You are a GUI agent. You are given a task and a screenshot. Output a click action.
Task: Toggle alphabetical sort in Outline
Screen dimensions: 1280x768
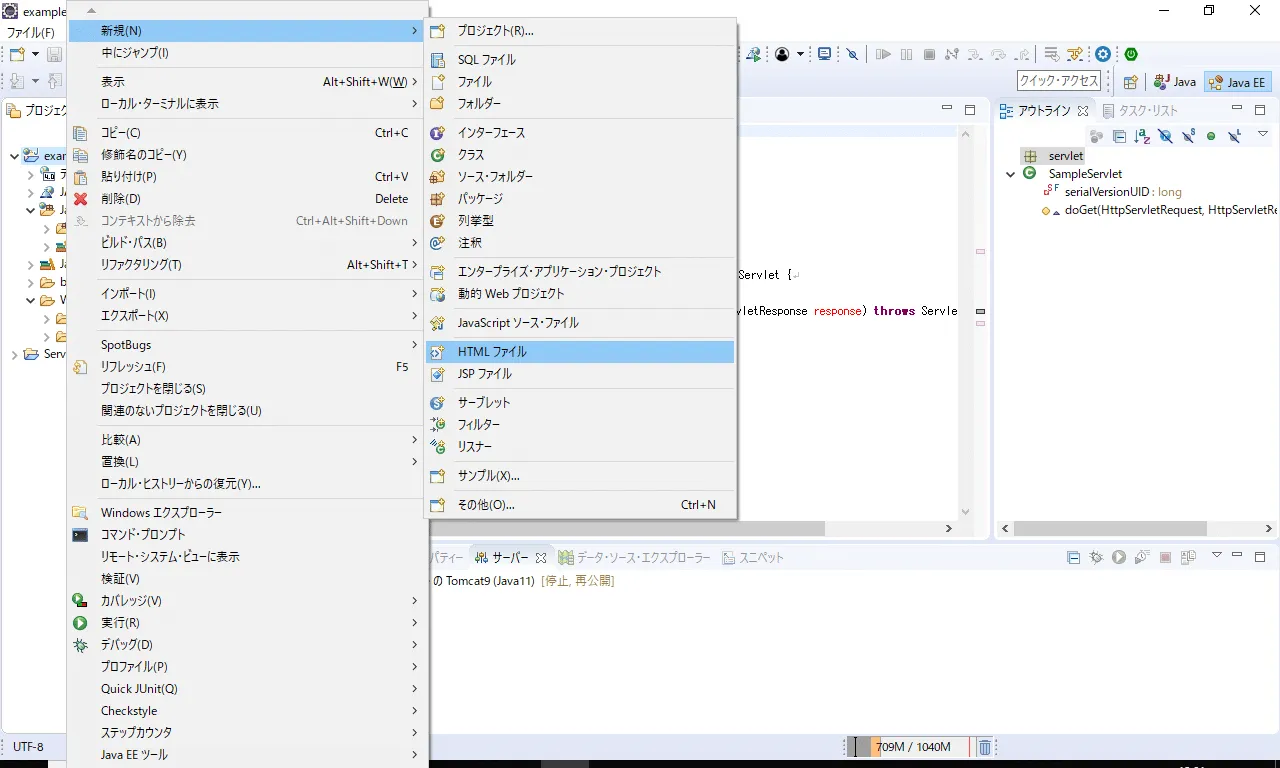[x=1142, y=136]
